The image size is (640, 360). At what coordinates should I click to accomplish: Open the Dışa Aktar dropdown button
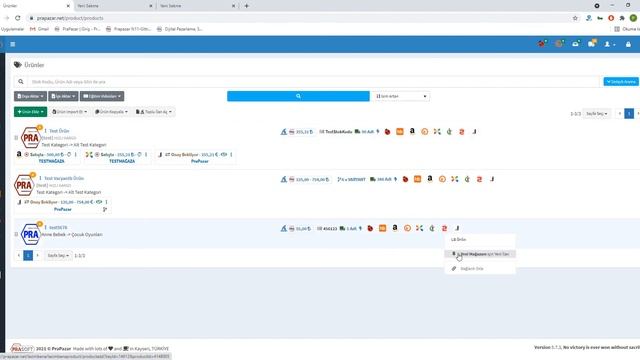[30, 96]
